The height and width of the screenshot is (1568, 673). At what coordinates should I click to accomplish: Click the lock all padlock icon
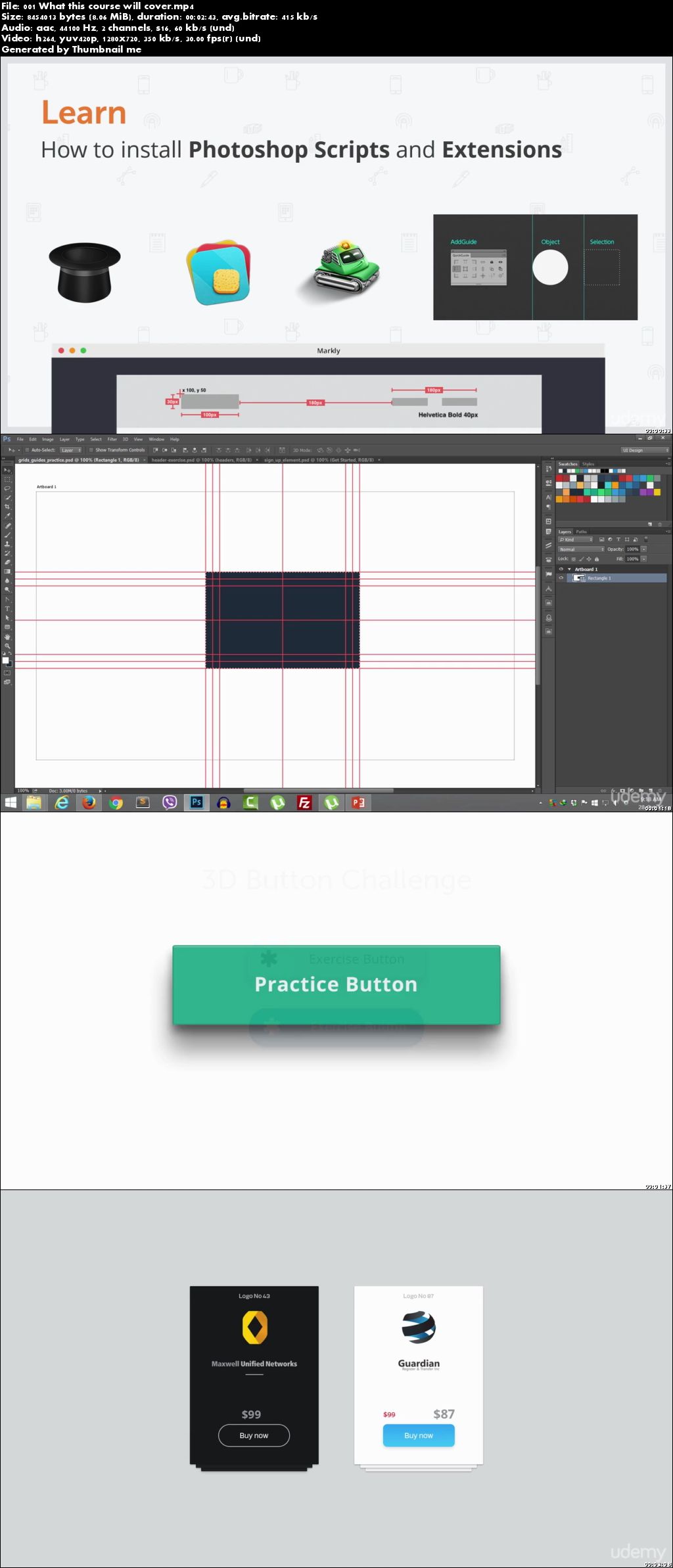(x=597, y=559)
